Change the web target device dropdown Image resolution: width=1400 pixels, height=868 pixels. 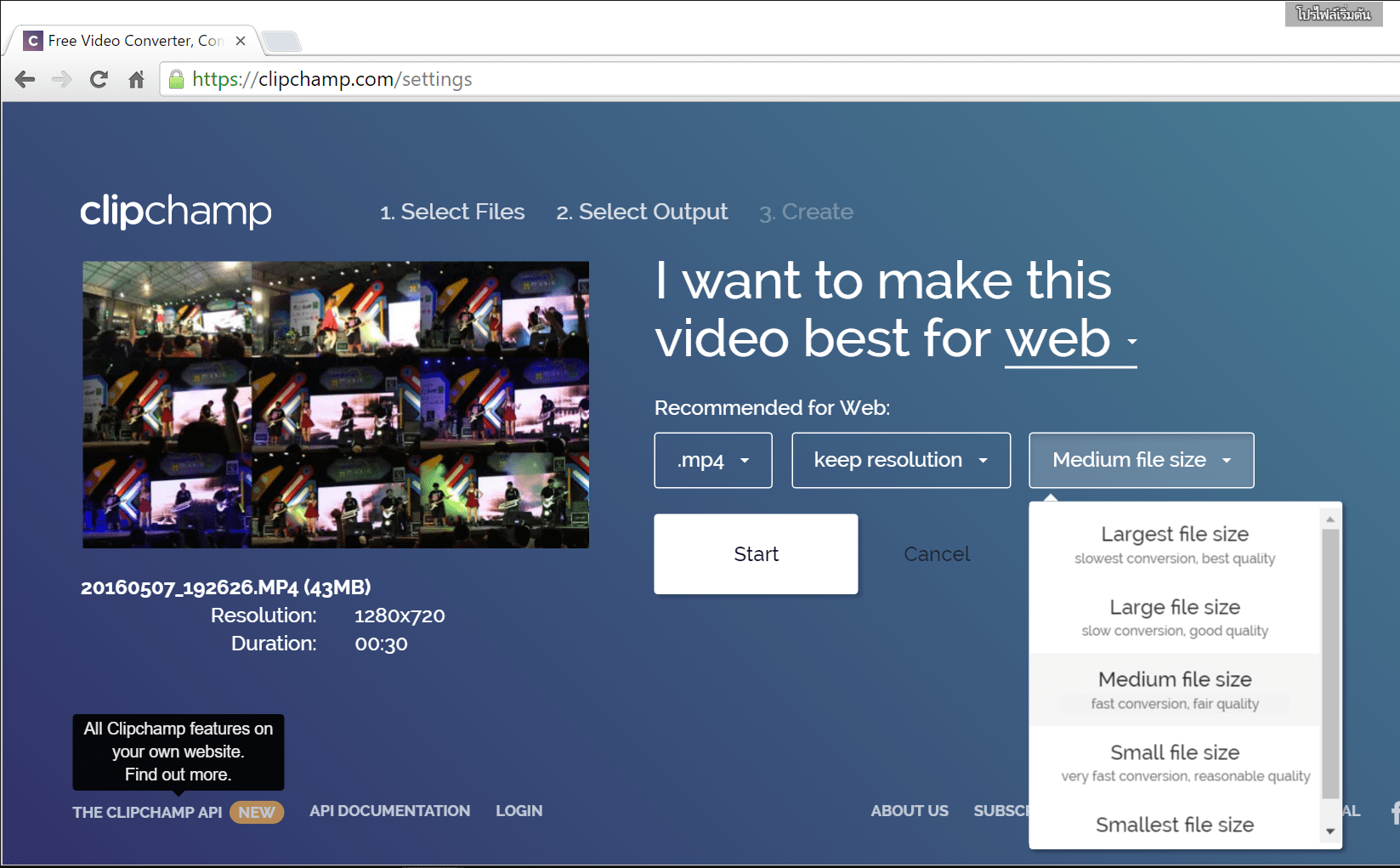pyautogui.click(x=1069, y=340)
